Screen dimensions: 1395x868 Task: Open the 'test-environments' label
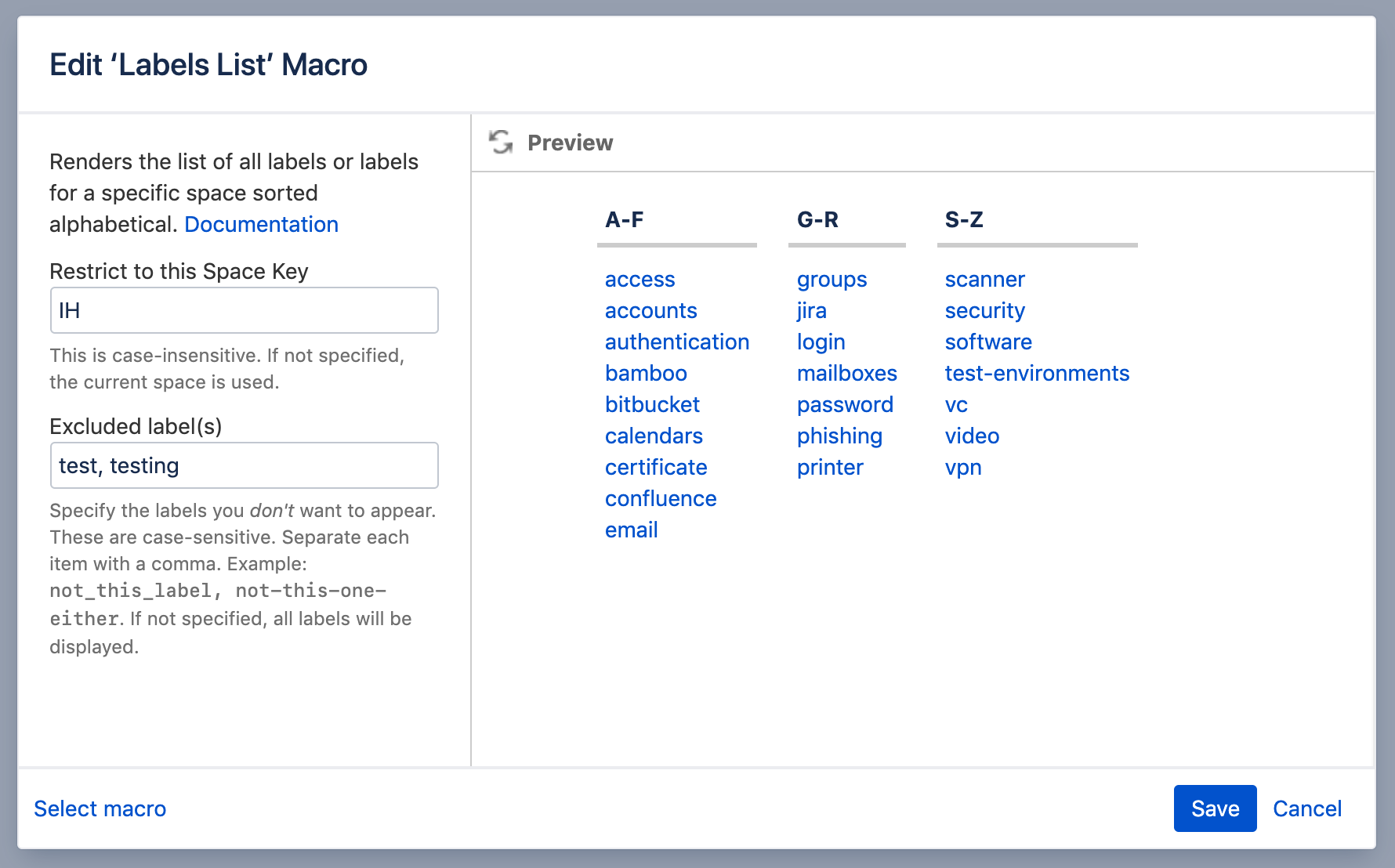(1037, 374)
